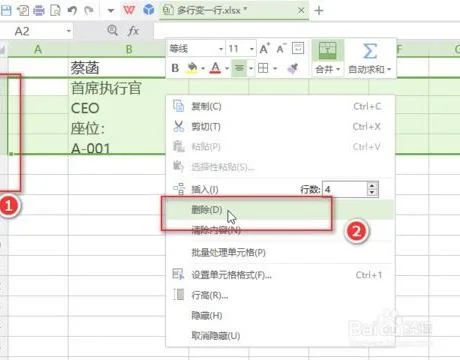Decrease row count with the down spinner

[372, 193]
